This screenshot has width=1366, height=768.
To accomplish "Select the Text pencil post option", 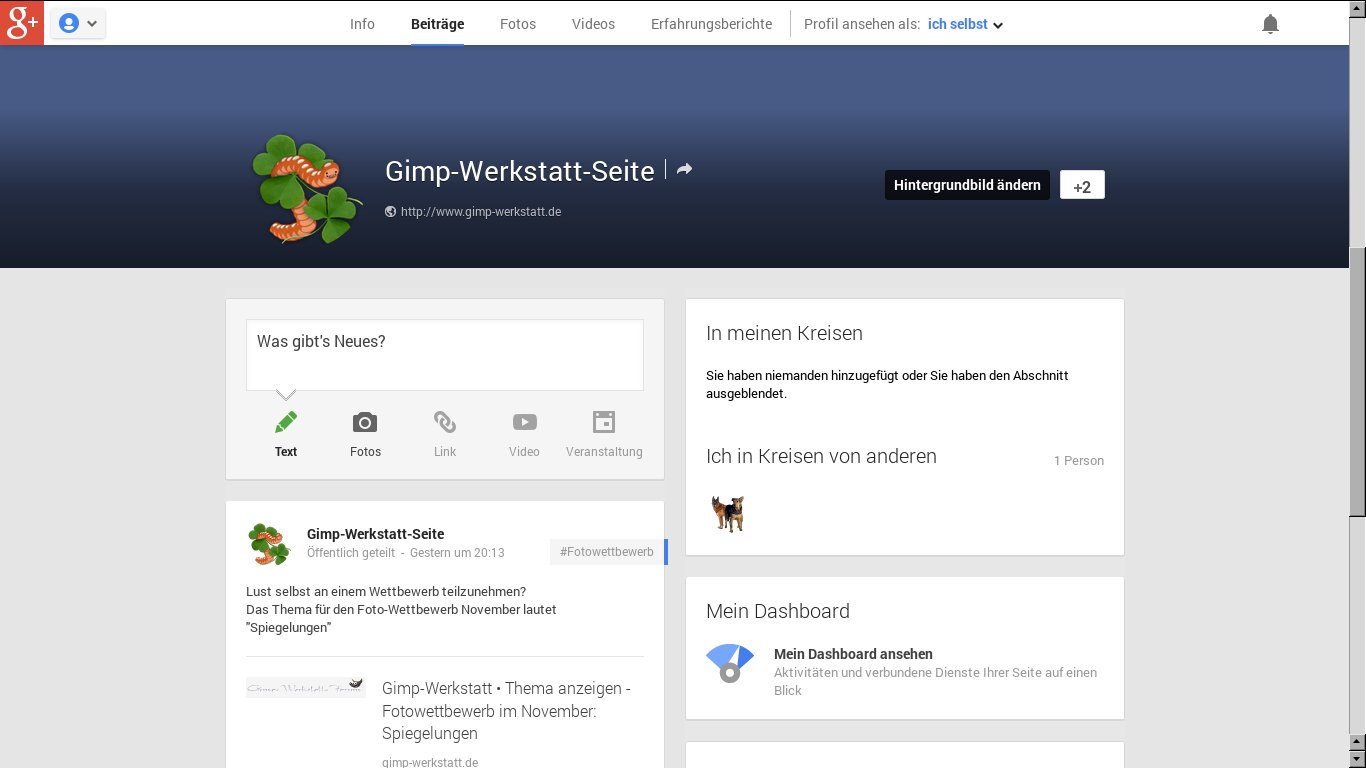I will (x=286, y=434).
